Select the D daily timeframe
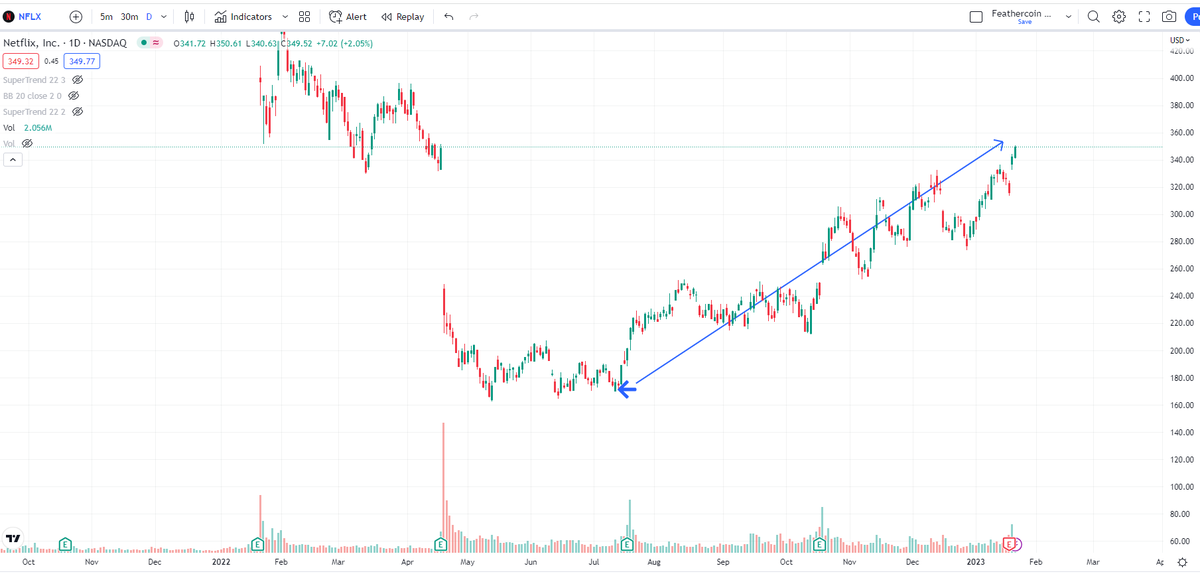1200x574 pixels. pyautogui.click(x=149, y=16)
